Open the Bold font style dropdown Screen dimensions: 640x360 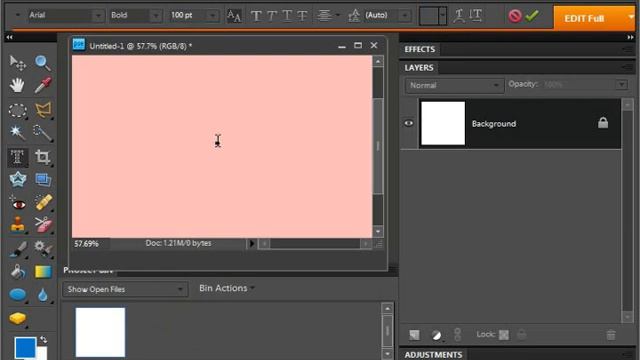pos(156,16)
